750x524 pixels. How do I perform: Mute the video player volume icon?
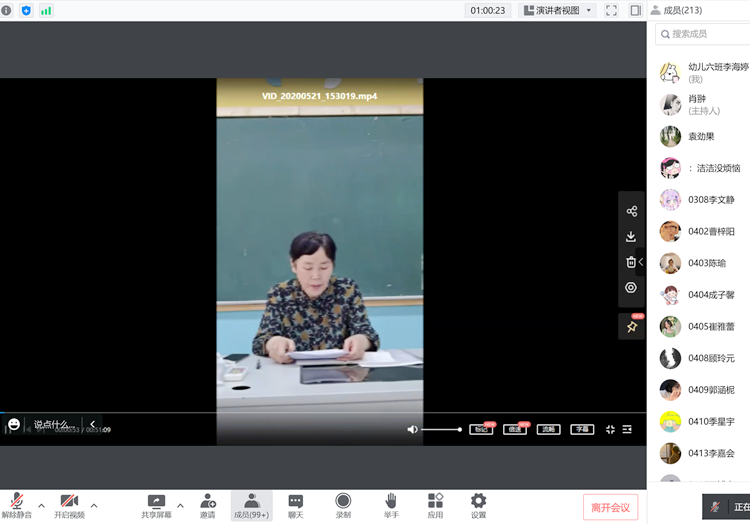coord(412,429)
